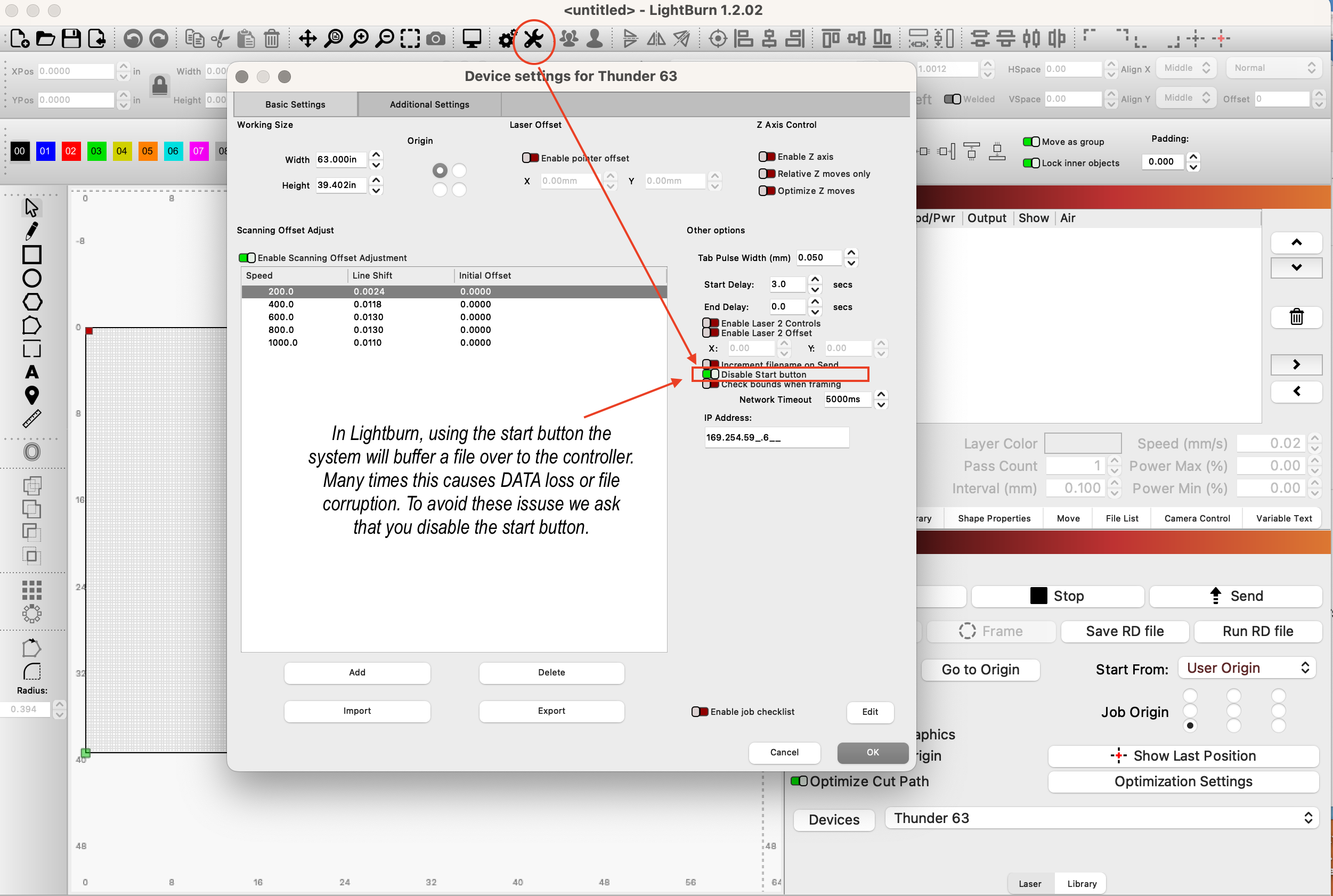Switch to the Library tab
This screenshot has height=896, width=1333.
[x=1082, y=883]
